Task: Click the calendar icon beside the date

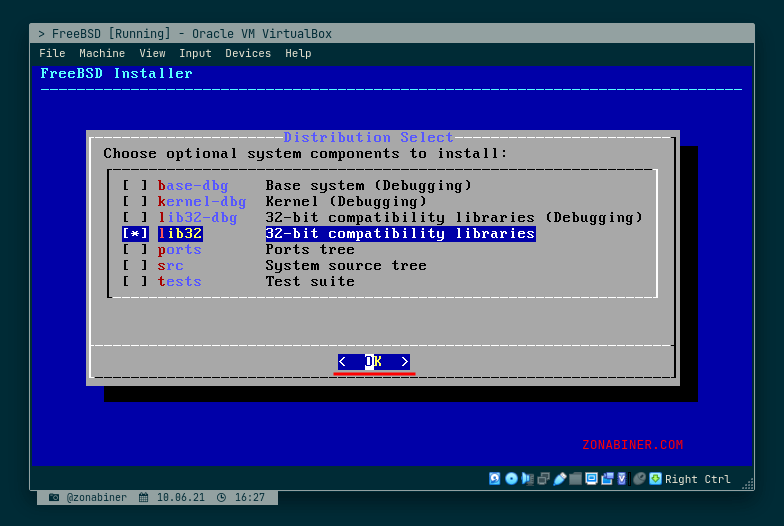Action: [144, 497]
